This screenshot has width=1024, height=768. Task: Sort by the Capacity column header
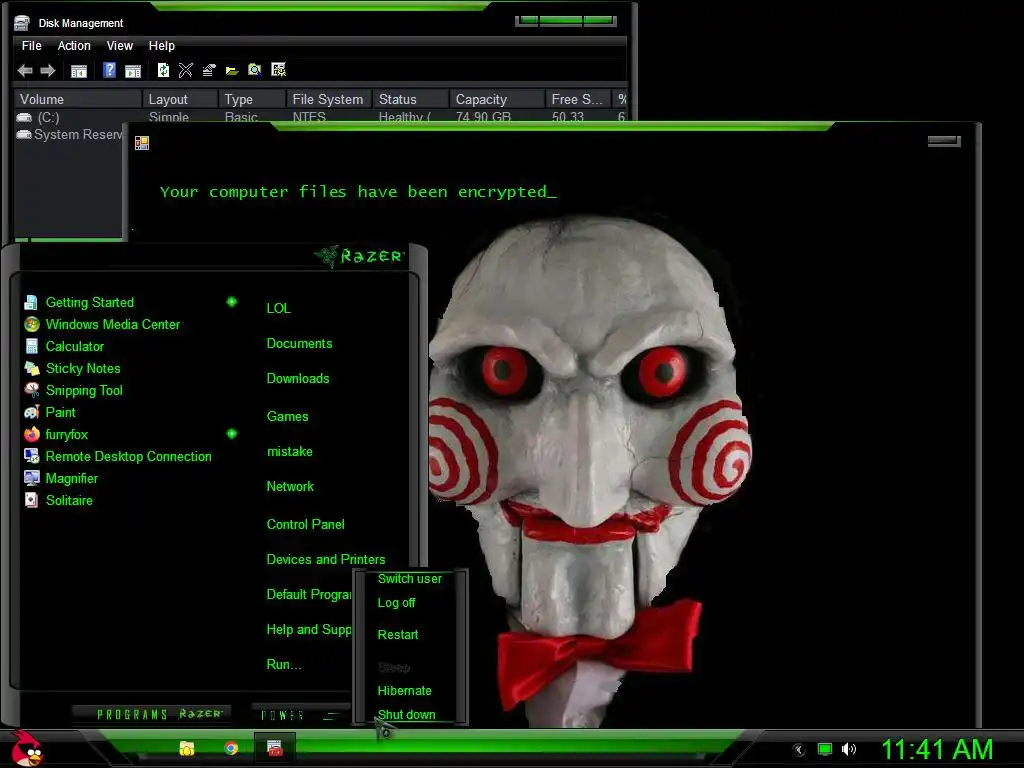pos(498,99)
